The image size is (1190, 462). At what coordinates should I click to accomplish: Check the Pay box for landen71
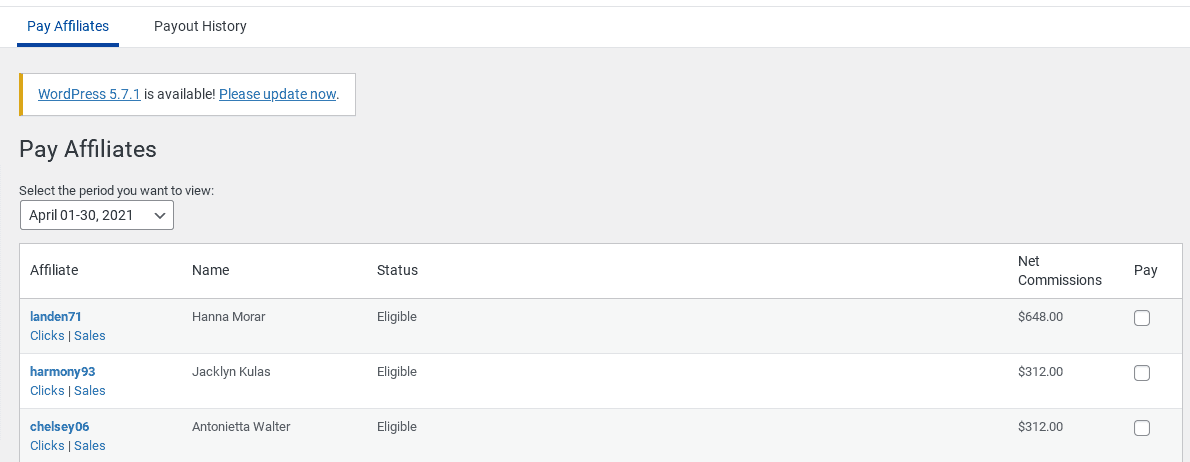1142,318
